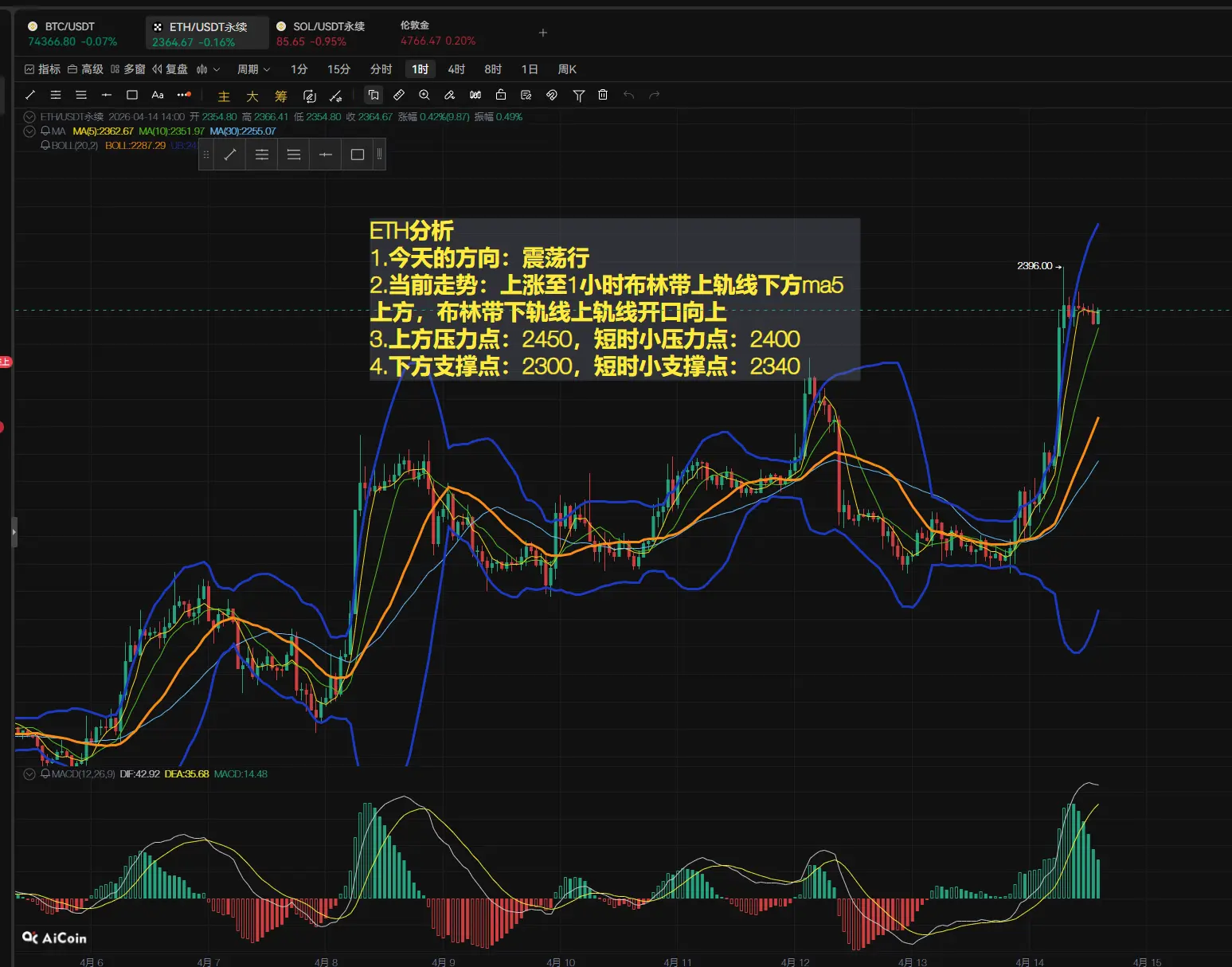This screenshot has width=1232, height=967.
Task: Click the 筹 chip distribution icon
Action: [x=281, y=96]
